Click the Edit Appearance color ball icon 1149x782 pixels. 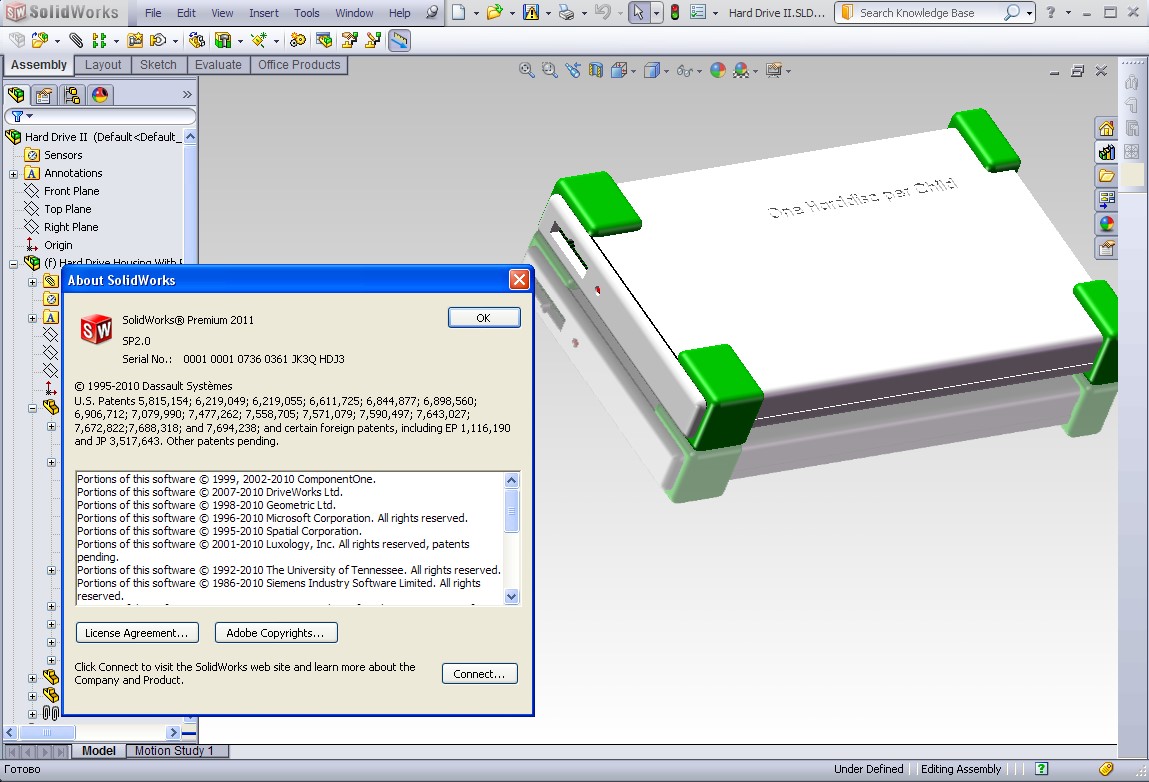(718, 70)
